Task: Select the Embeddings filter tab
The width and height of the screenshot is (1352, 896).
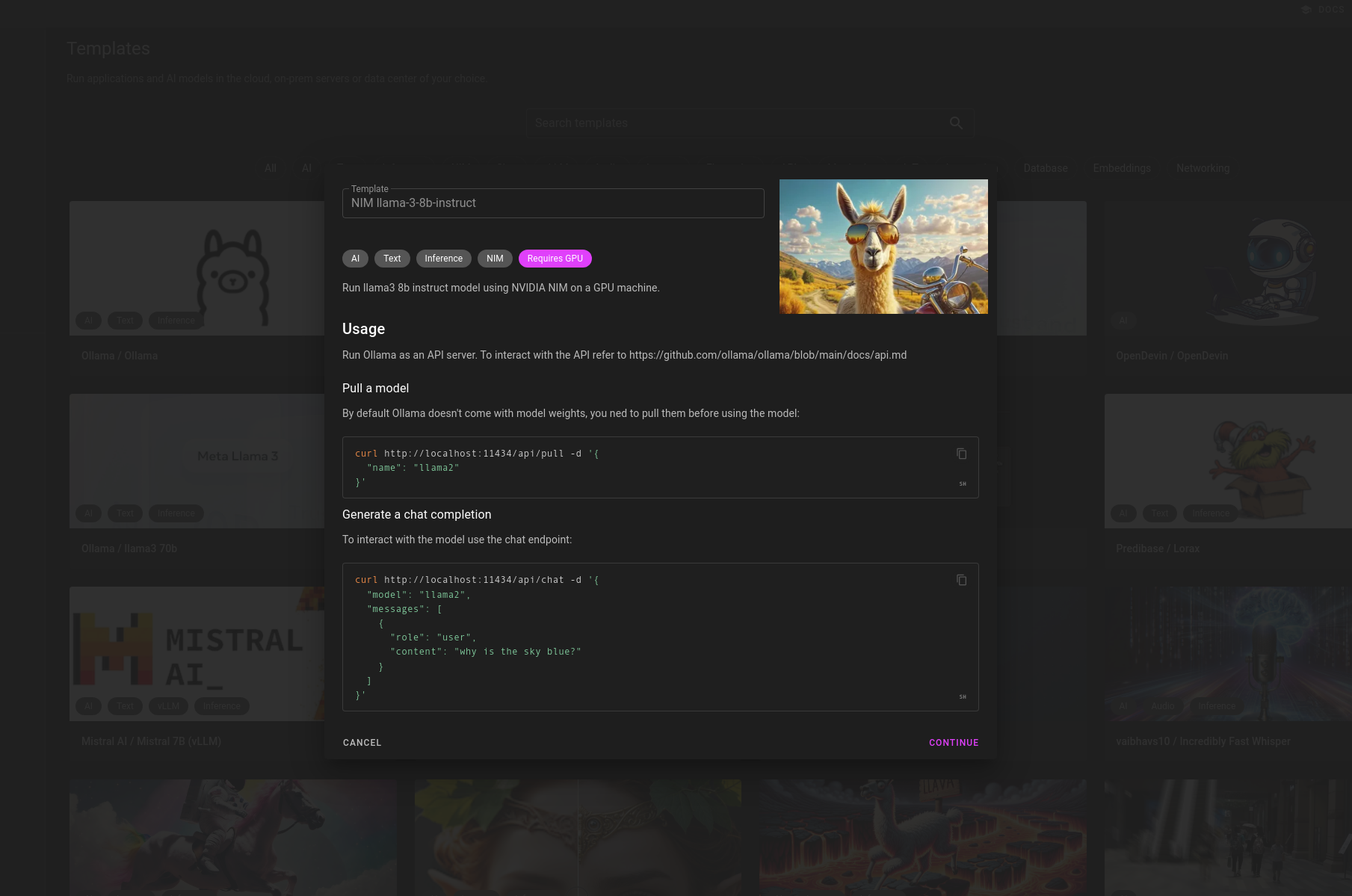Action: coord(1122,168)
